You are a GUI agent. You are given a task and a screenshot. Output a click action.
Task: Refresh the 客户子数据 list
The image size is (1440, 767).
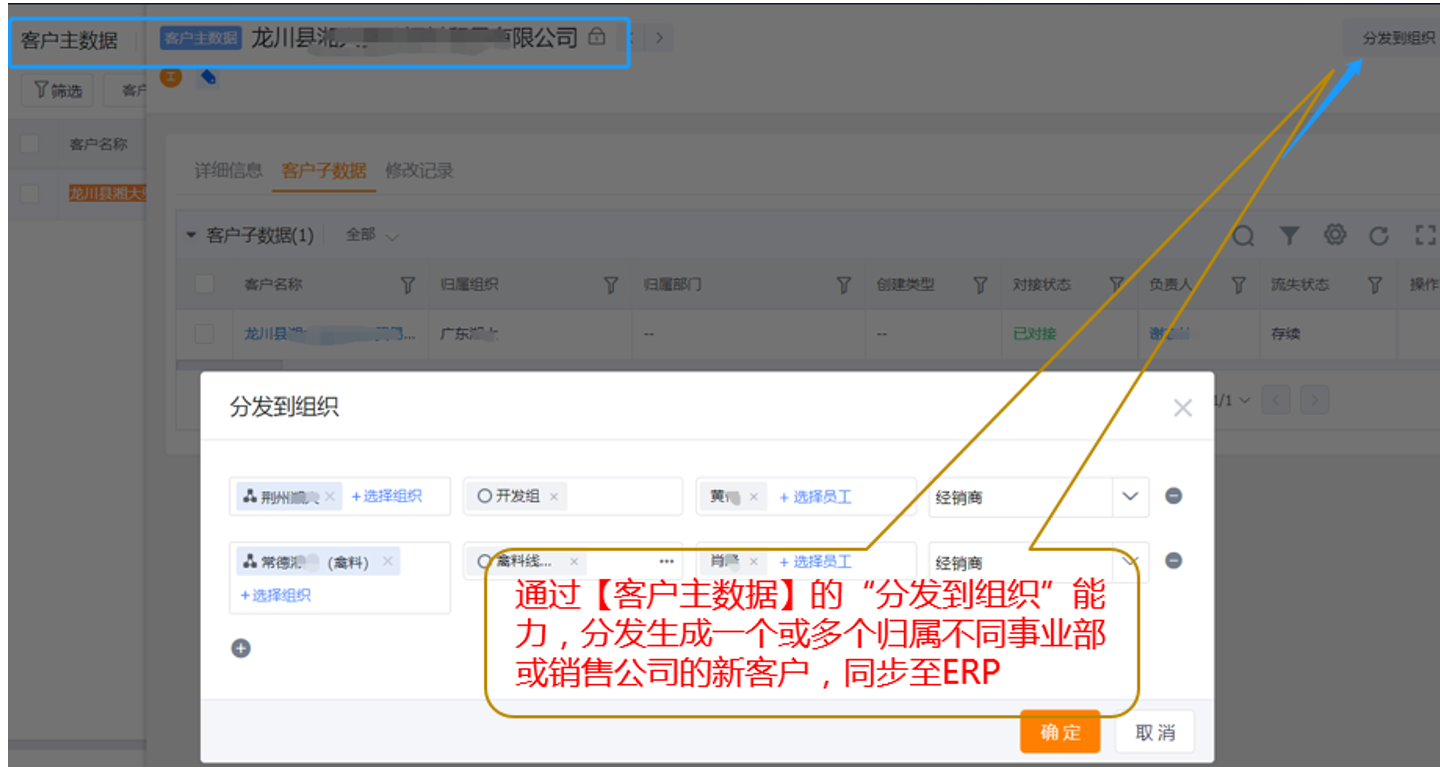pos(1379,236)
